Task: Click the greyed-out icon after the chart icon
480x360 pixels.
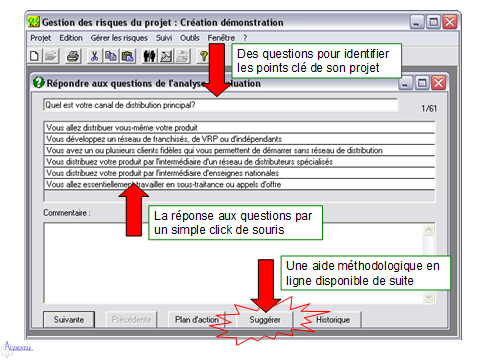Action: click(182, 56)
